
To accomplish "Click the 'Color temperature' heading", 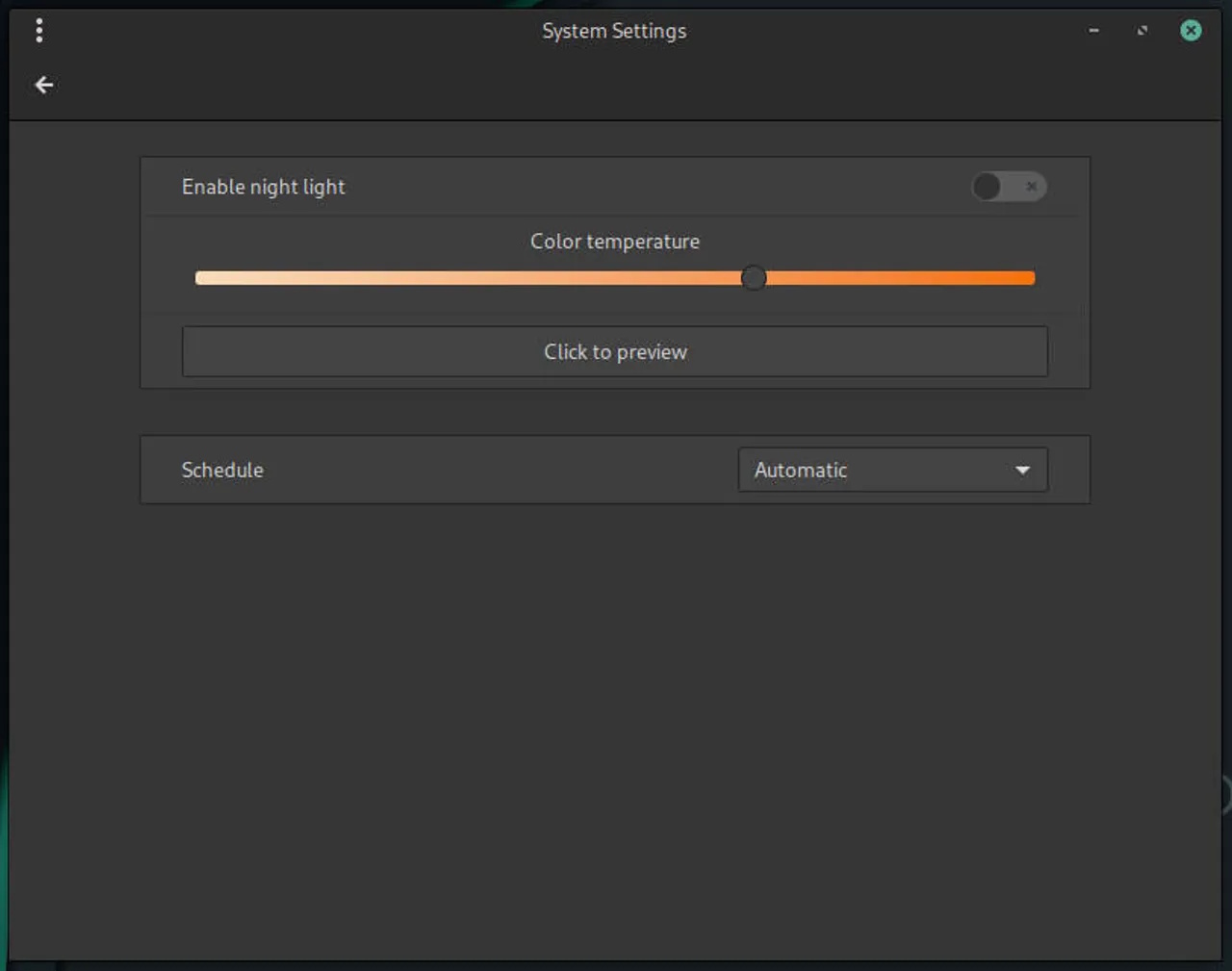I will [x=615, y=242].
